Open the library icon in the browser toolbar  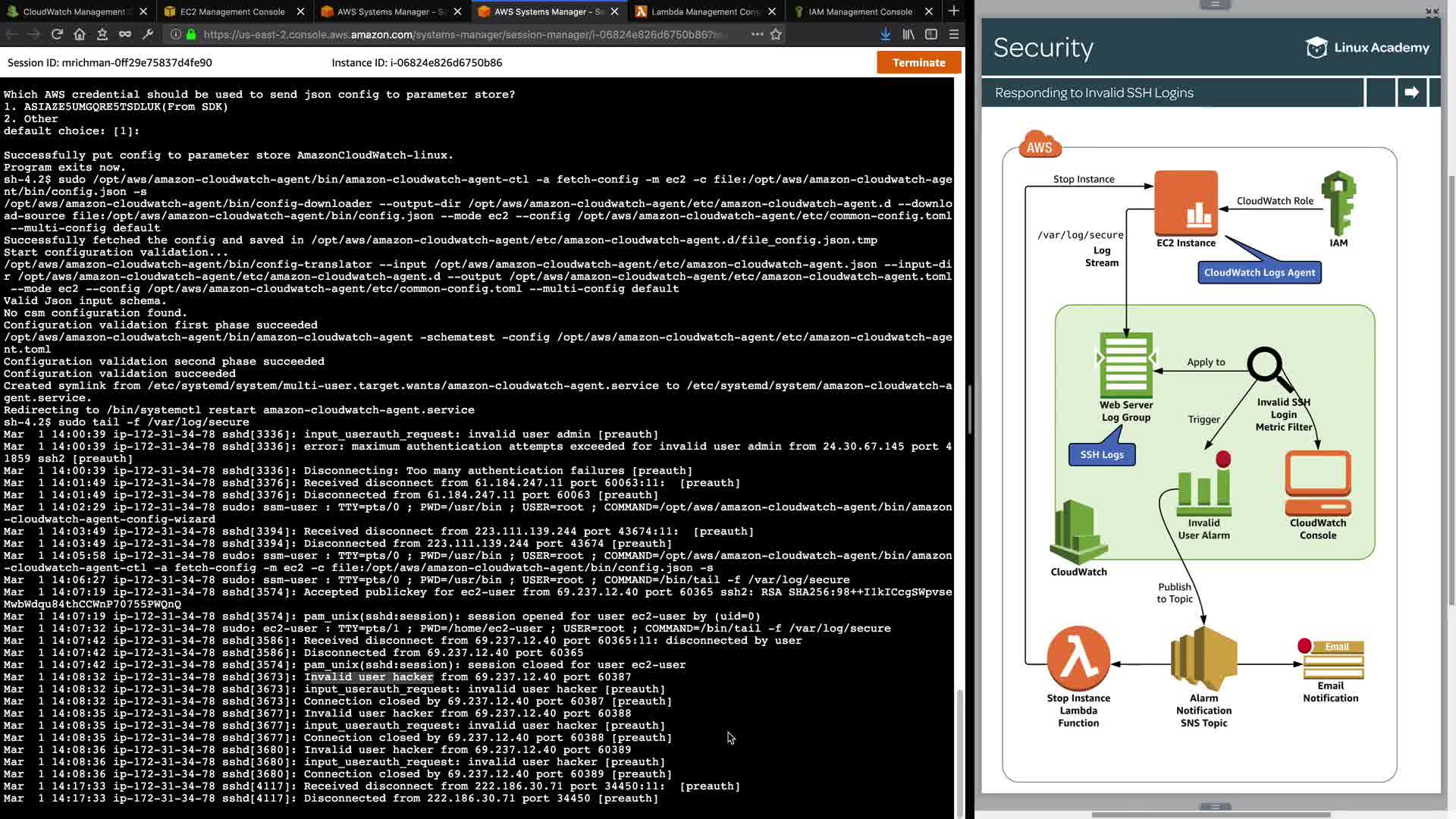[908, 34]
